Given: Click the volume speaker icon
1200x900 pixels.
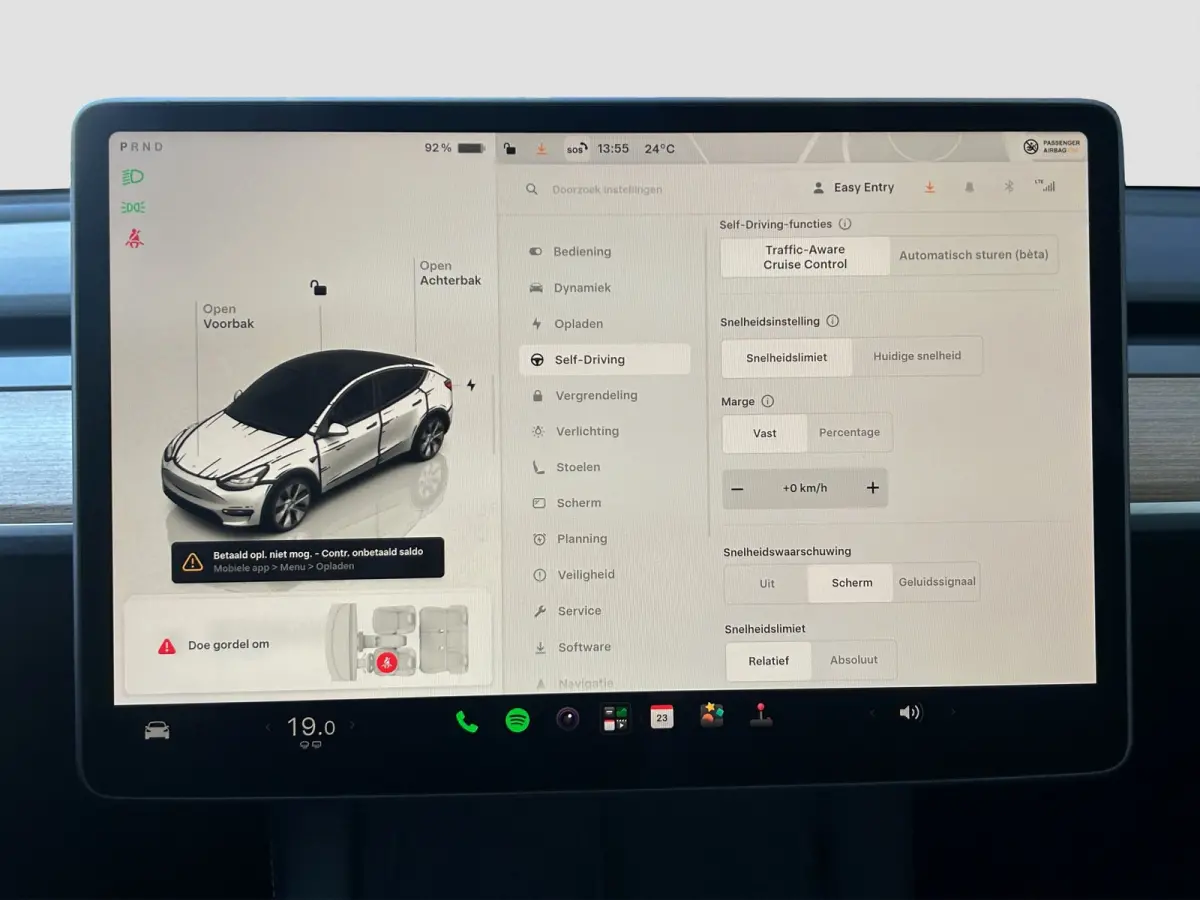Looking at the screenshot, I should [910, 713].
